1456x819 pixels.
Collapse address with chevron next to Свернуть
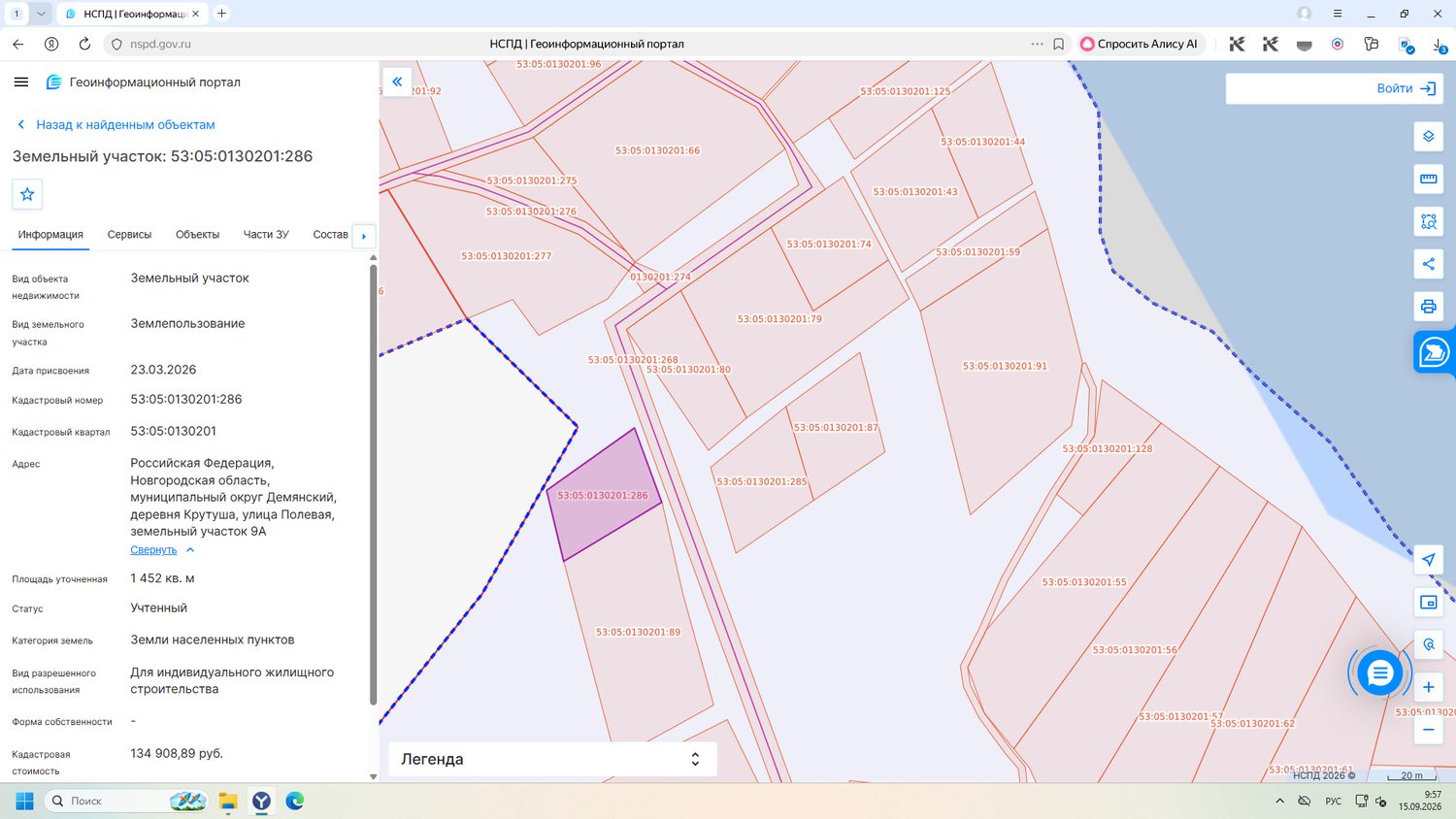tap(190, 550)
